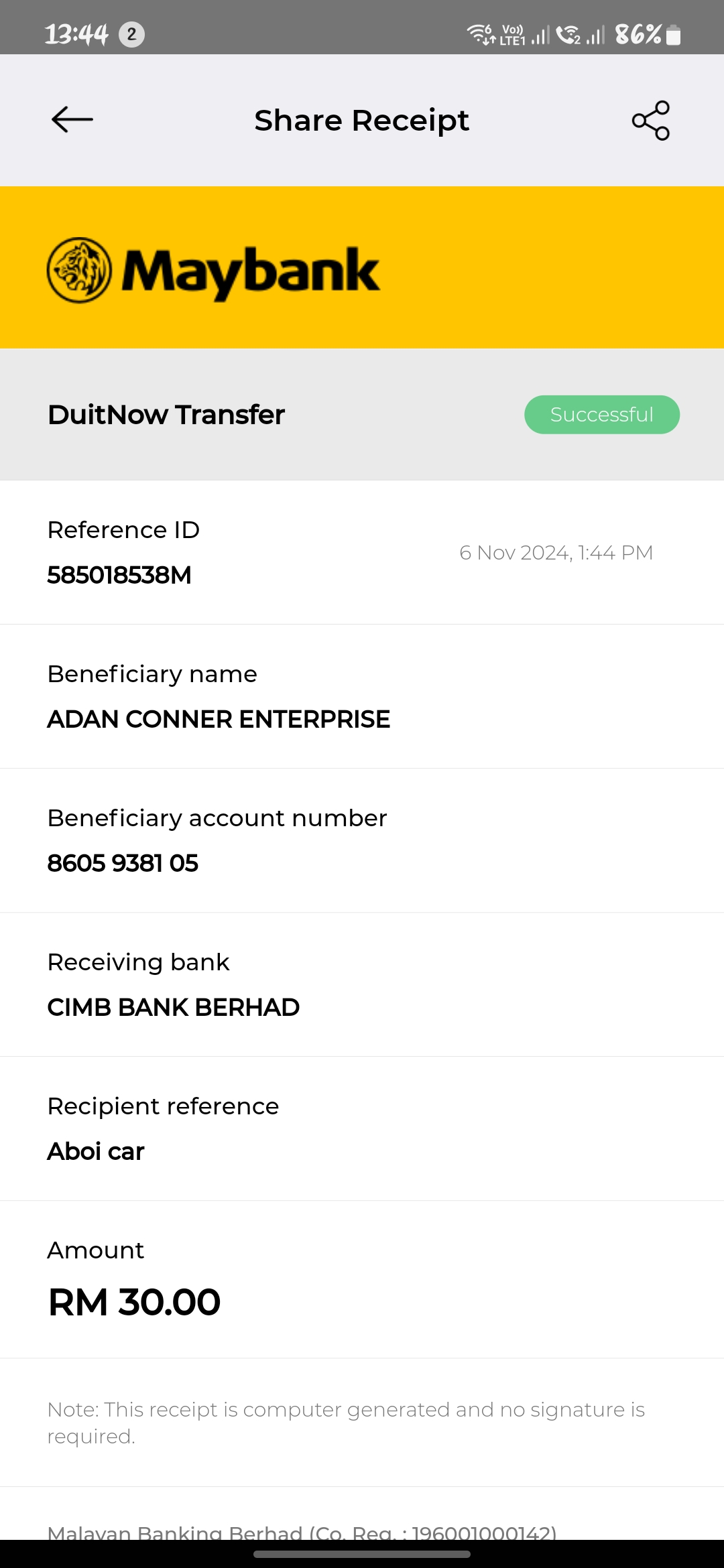The image size is (724, 1568).
Task: Tap the transaction date 6 Nov 2024
Action: pyautogui.click(x=556, y=553)
